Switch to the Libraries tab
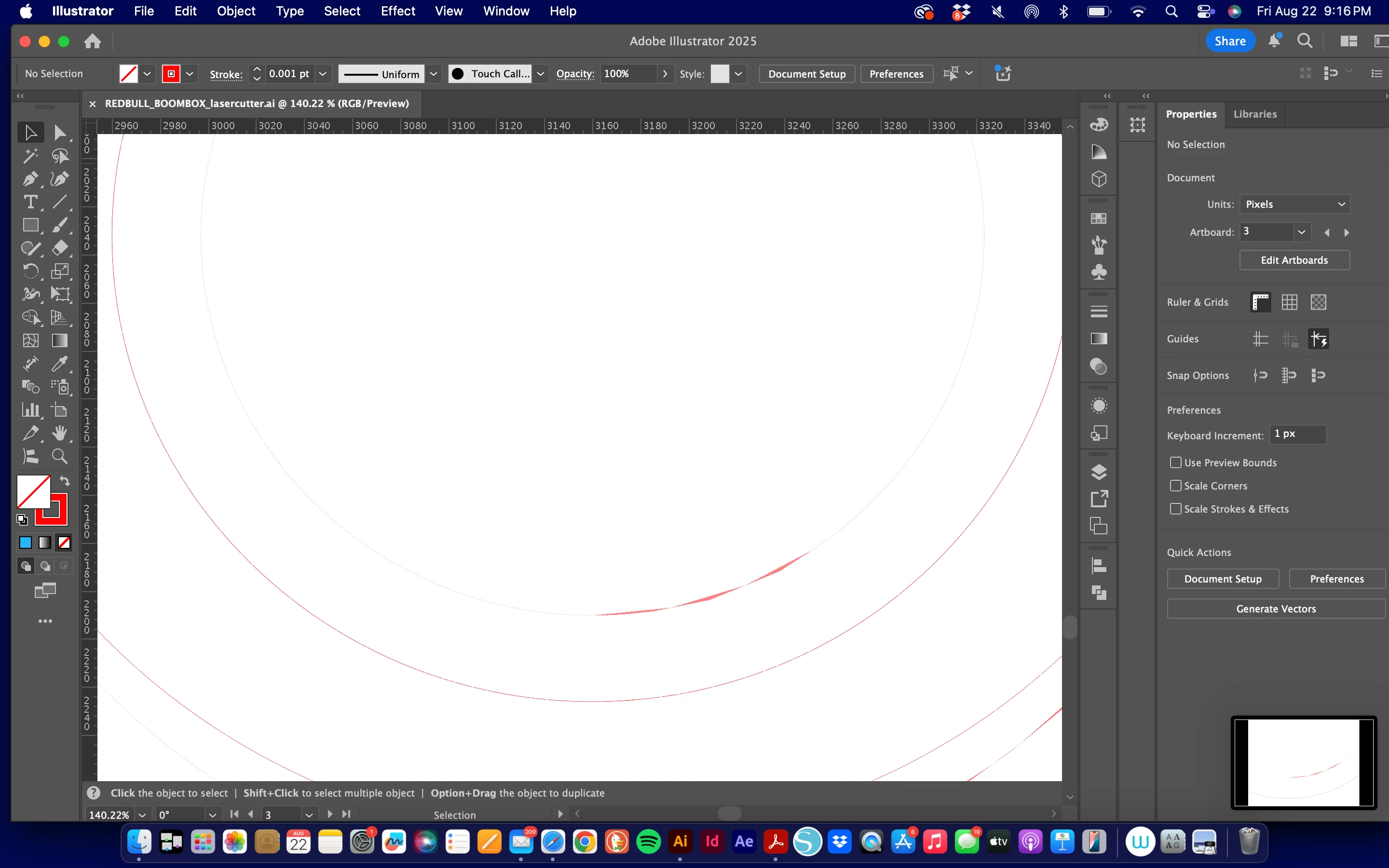The height and width of the screenshot is (868, 1389). point(1255,114)
